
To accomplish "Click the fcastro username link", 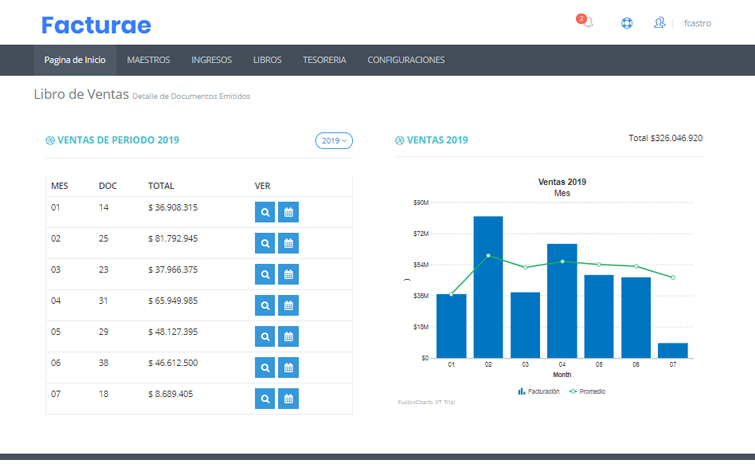I will (697, 23).
